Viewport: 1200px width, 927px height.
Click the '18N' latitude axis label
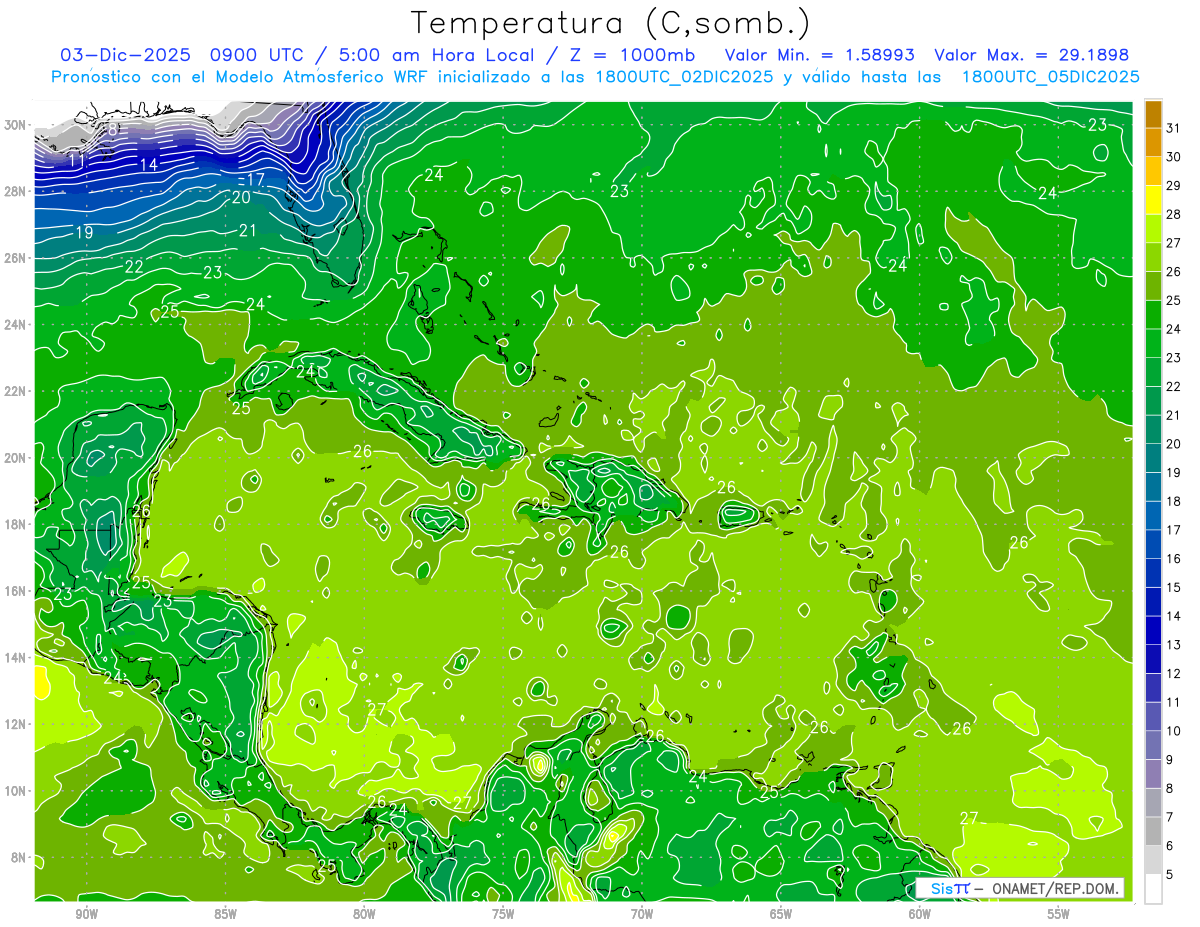15,524
